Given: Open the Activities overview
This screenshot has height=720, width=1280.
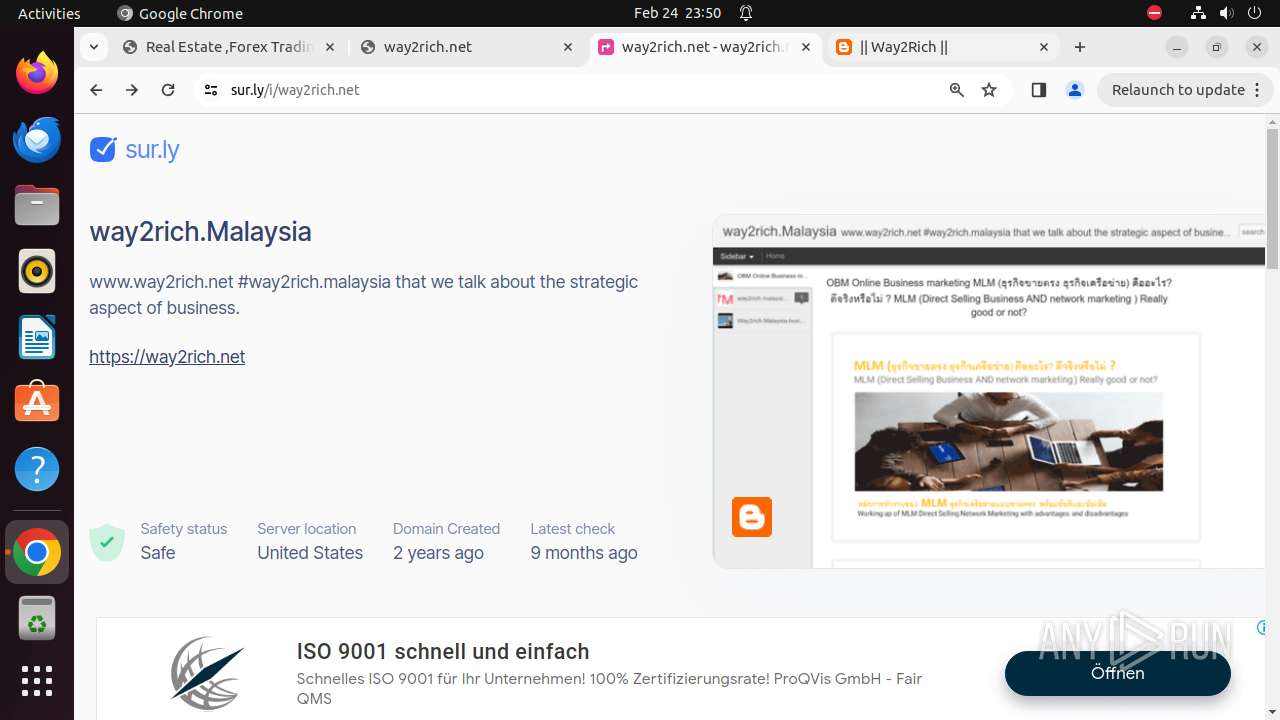Looking at the screenshot, I should 49,13.
